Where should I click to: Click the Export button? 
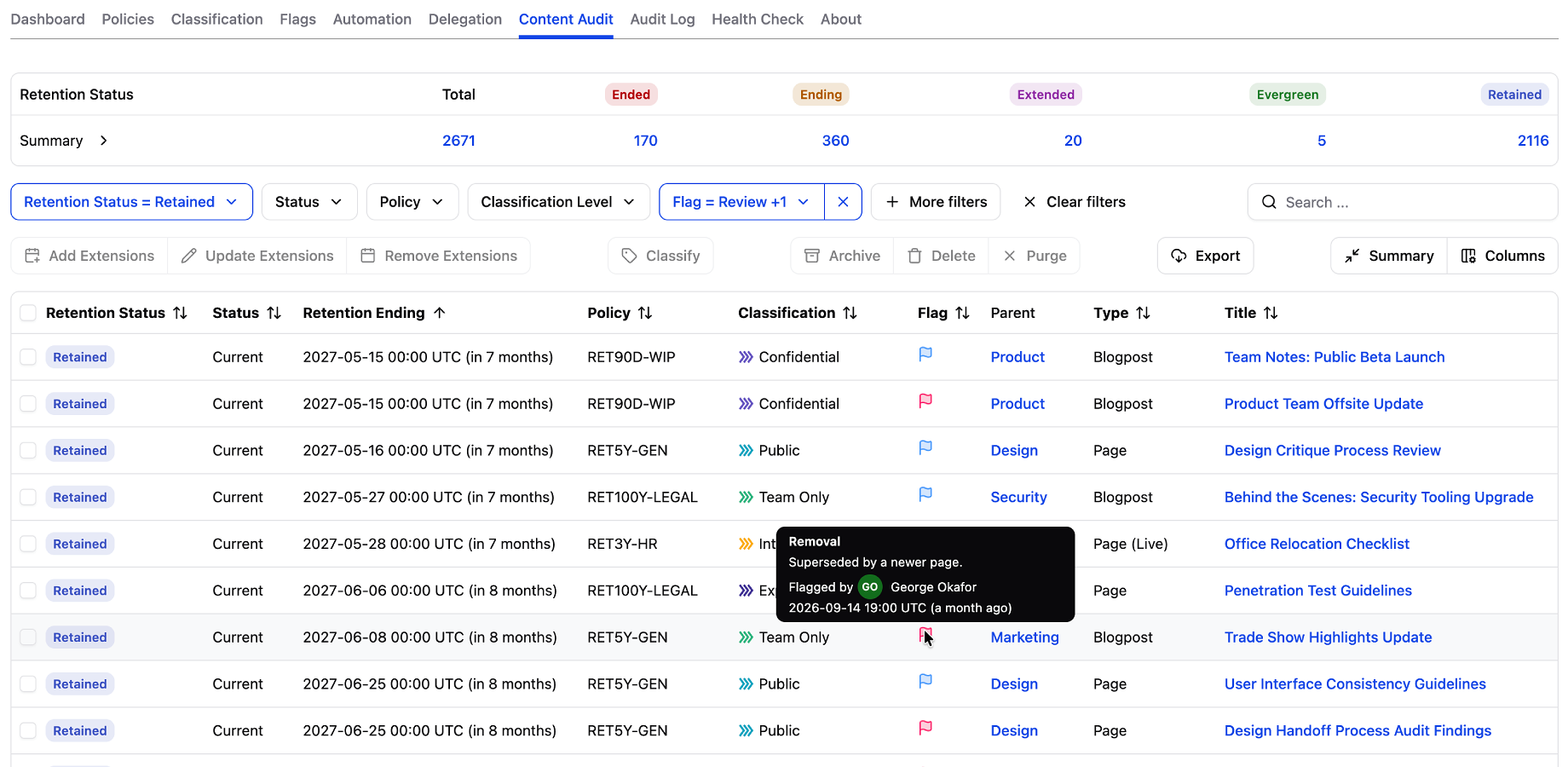(1205, 256)
